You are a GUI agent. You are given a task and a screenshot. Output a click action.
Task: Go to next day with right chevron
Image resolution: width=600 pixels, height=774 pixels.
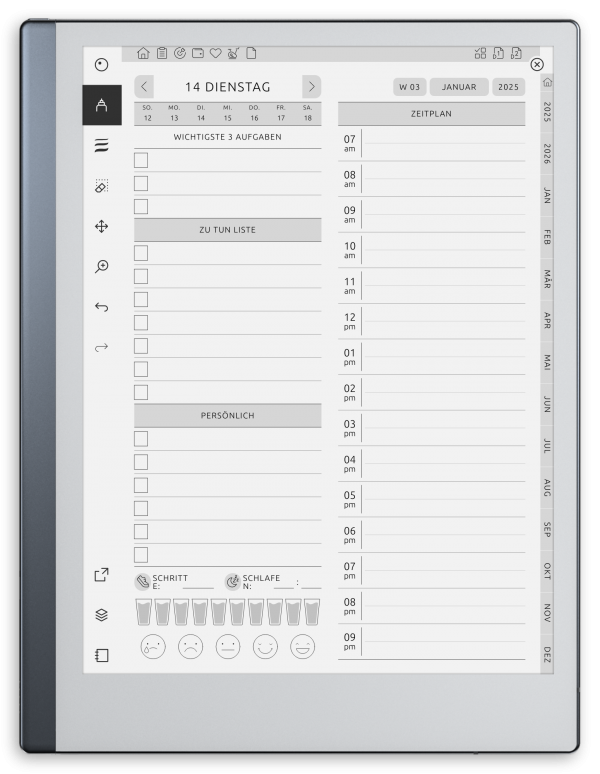click(x=311, y=87)
